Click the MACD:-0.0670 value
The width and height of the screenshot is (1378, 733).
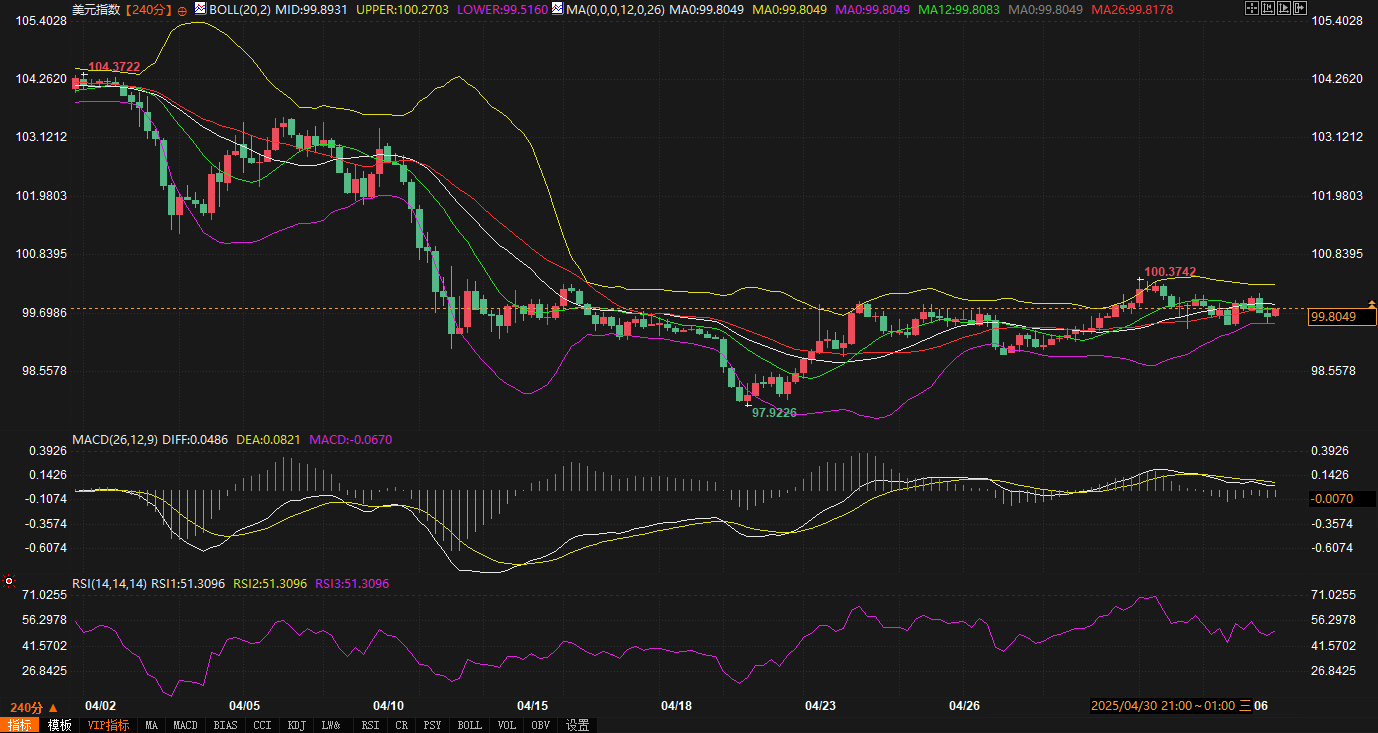pos(351,439)
